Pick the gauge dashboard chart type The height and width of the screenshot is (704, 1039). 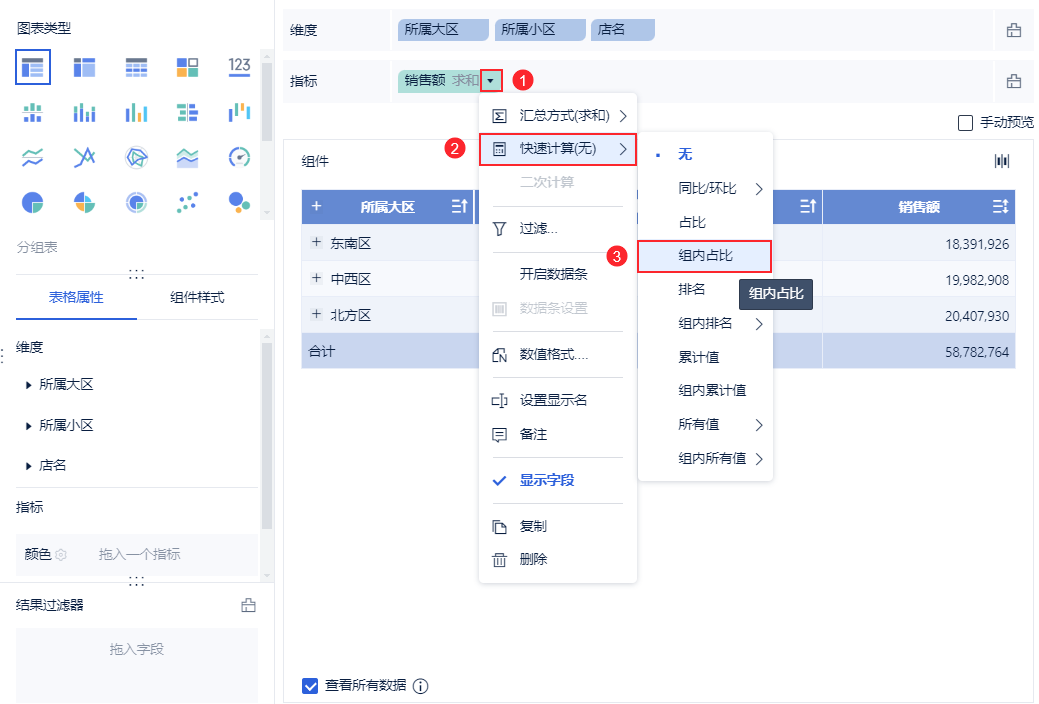239,157
